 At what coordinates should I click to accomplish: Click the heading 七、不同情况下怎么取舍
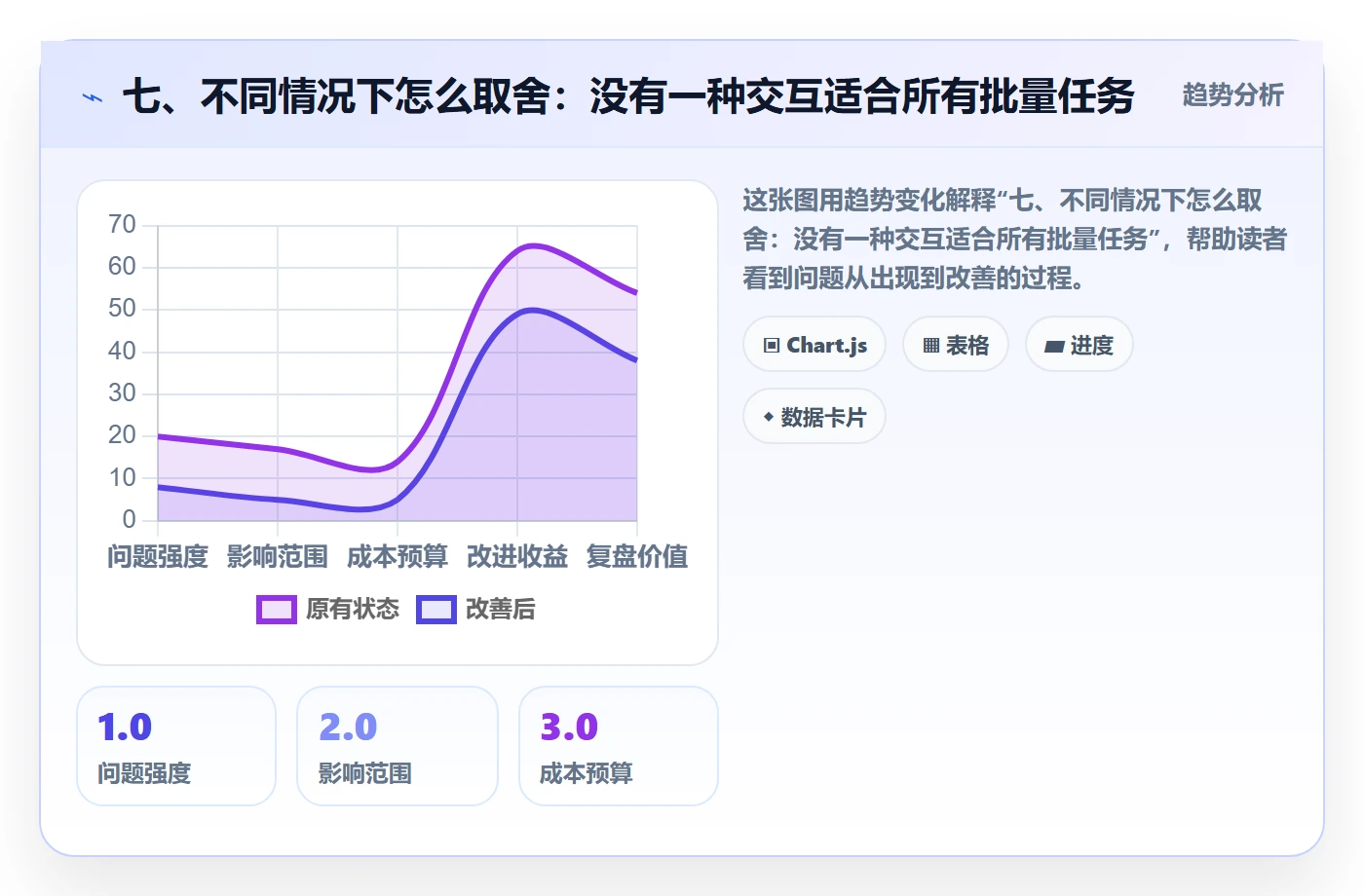tap(628, 96)
